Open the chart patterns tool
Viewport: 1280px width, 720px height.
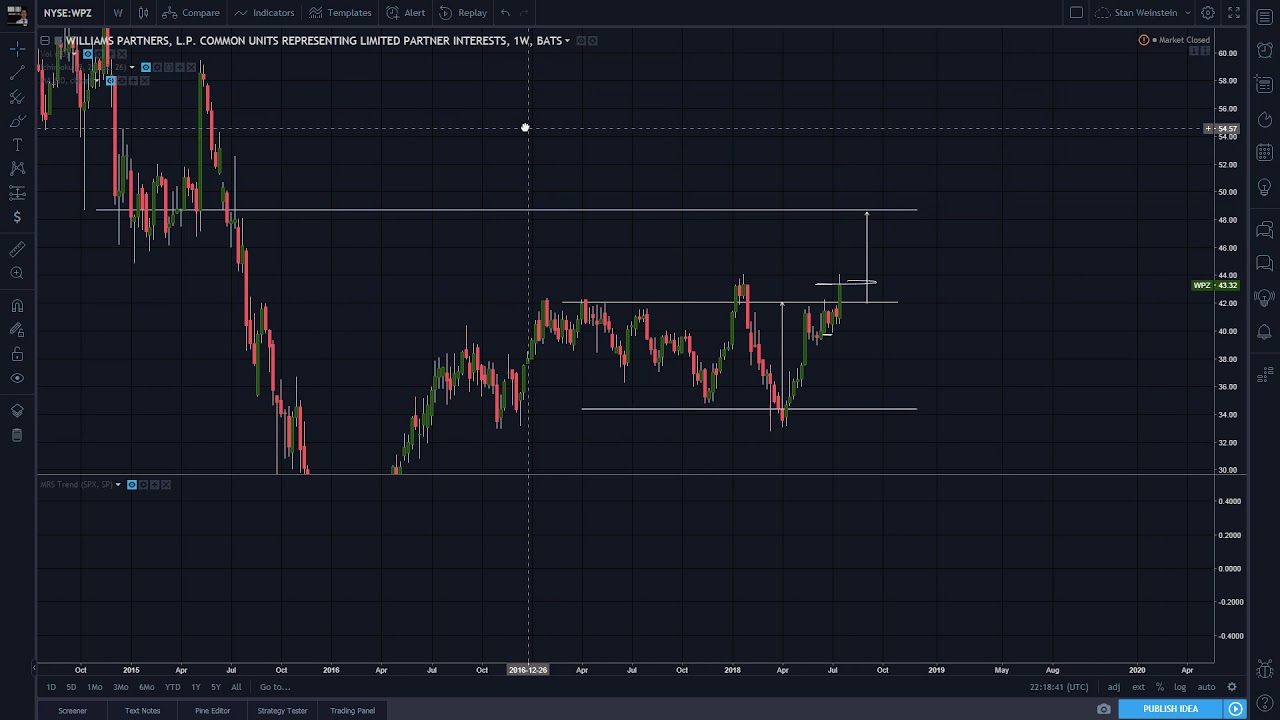17,169
